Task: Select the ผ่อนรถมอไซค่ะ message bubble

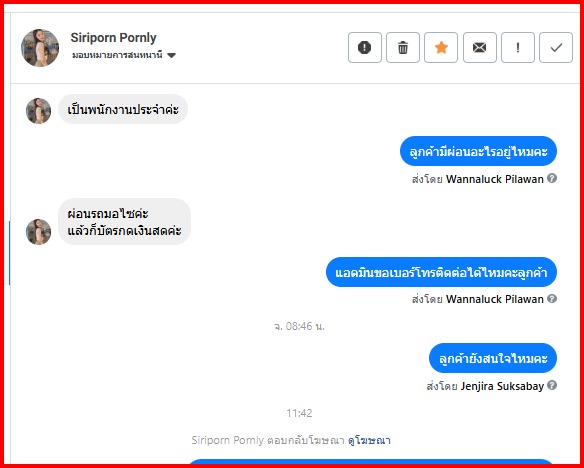Action: tap(124, 222)
